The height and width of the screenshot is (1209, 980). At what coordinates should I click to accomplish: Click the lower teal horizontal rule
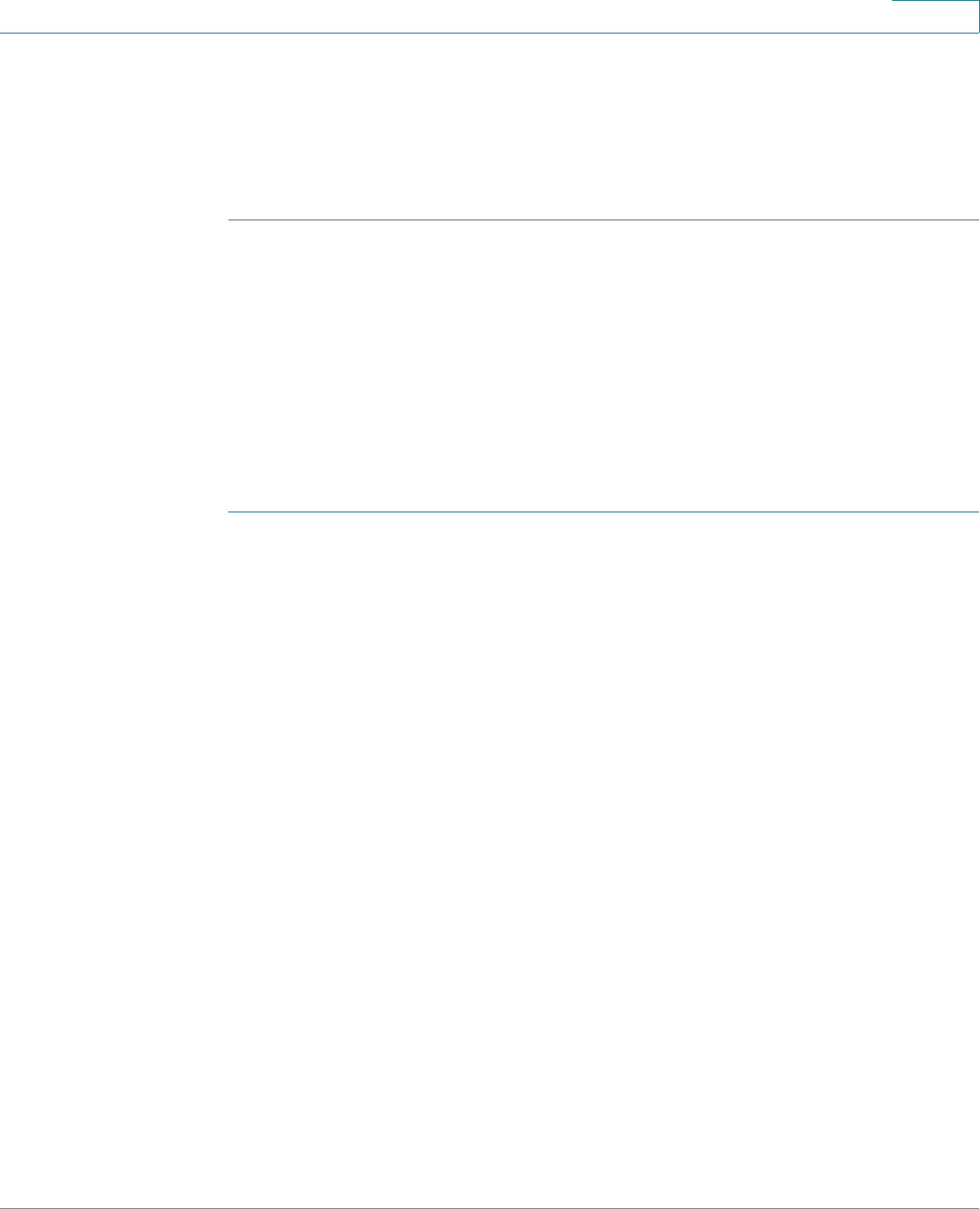coord(604,512)
